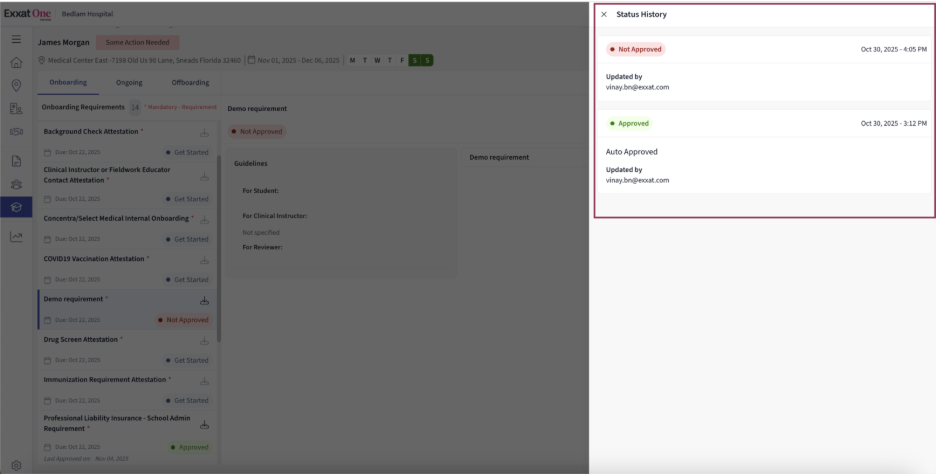Open settings gear at sidebar bottom
The height and width of the screenshot is (474, 936).
click(x=16, y=465)
